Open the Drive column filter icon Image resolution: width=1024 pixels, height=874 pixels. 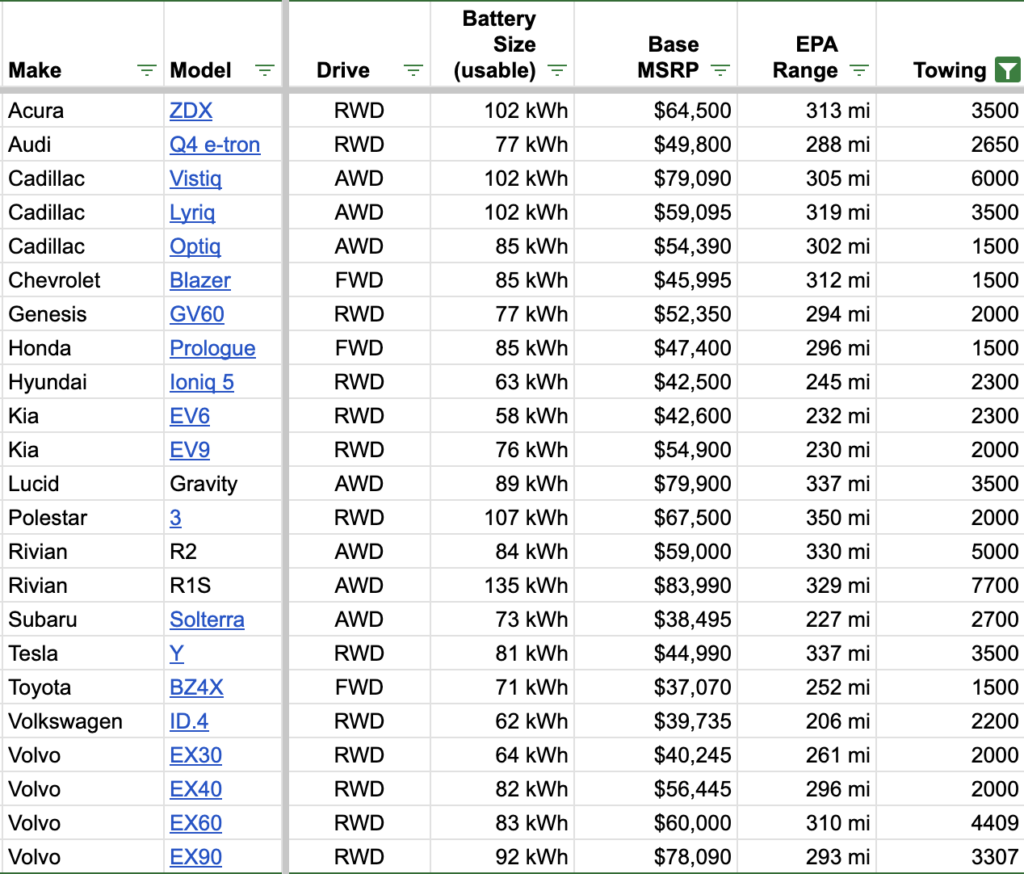coord(413,70)
